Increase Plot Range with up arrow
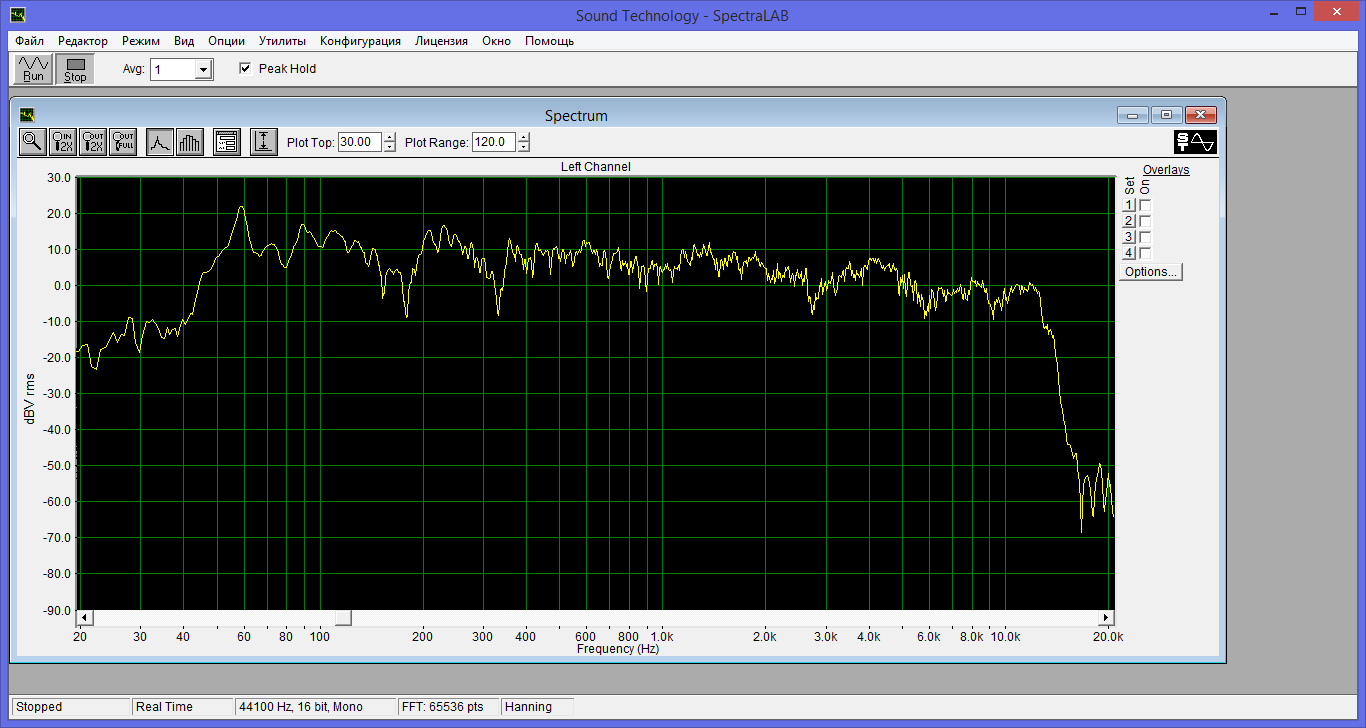Viewport: 1366px width, 728px height. [x=524, y=138]
